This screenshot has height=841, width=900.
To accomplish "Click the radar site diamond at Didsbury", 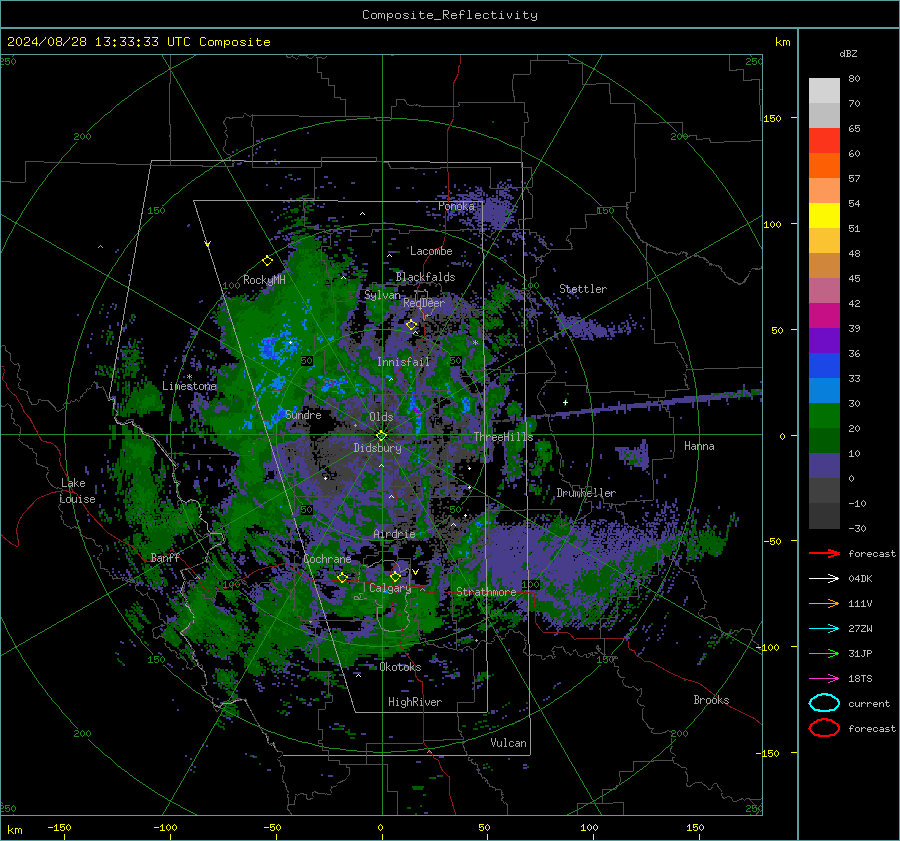I will 381,436.
